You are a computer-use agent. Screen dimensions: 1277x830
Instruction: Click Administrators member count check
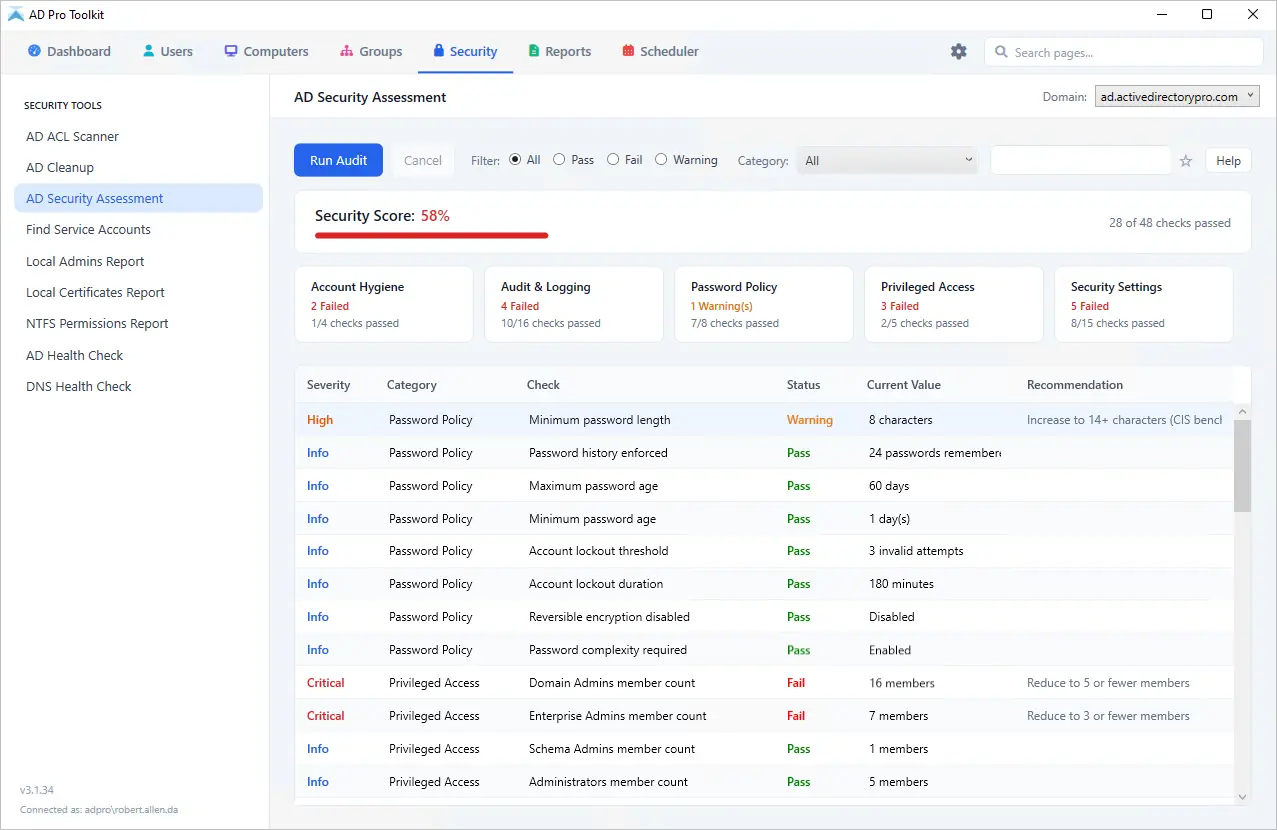pos(608,782)
